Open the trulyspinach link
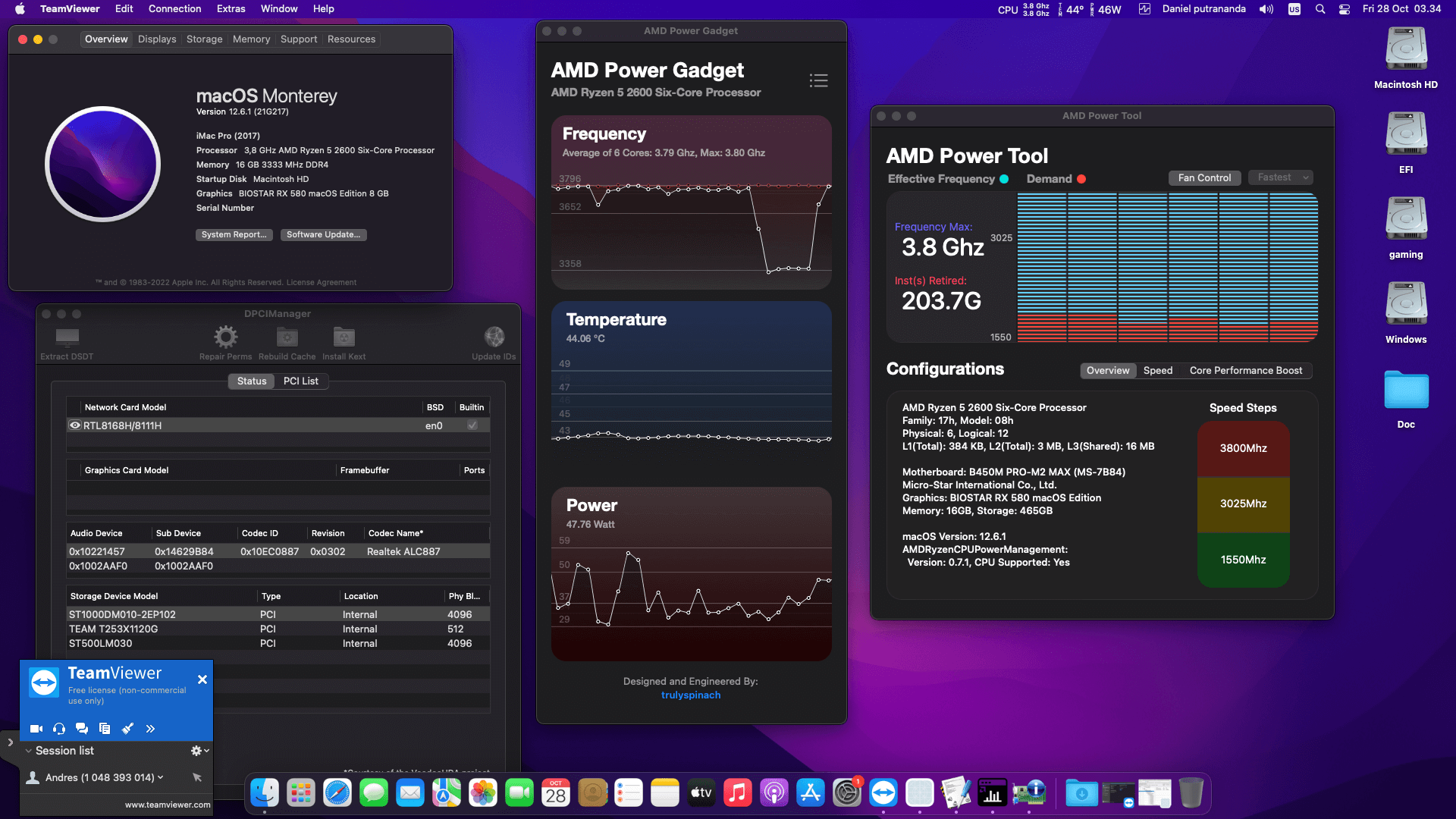Viewport: 1456px width, 819px height. pyautogui.click(x=691, y=695)
